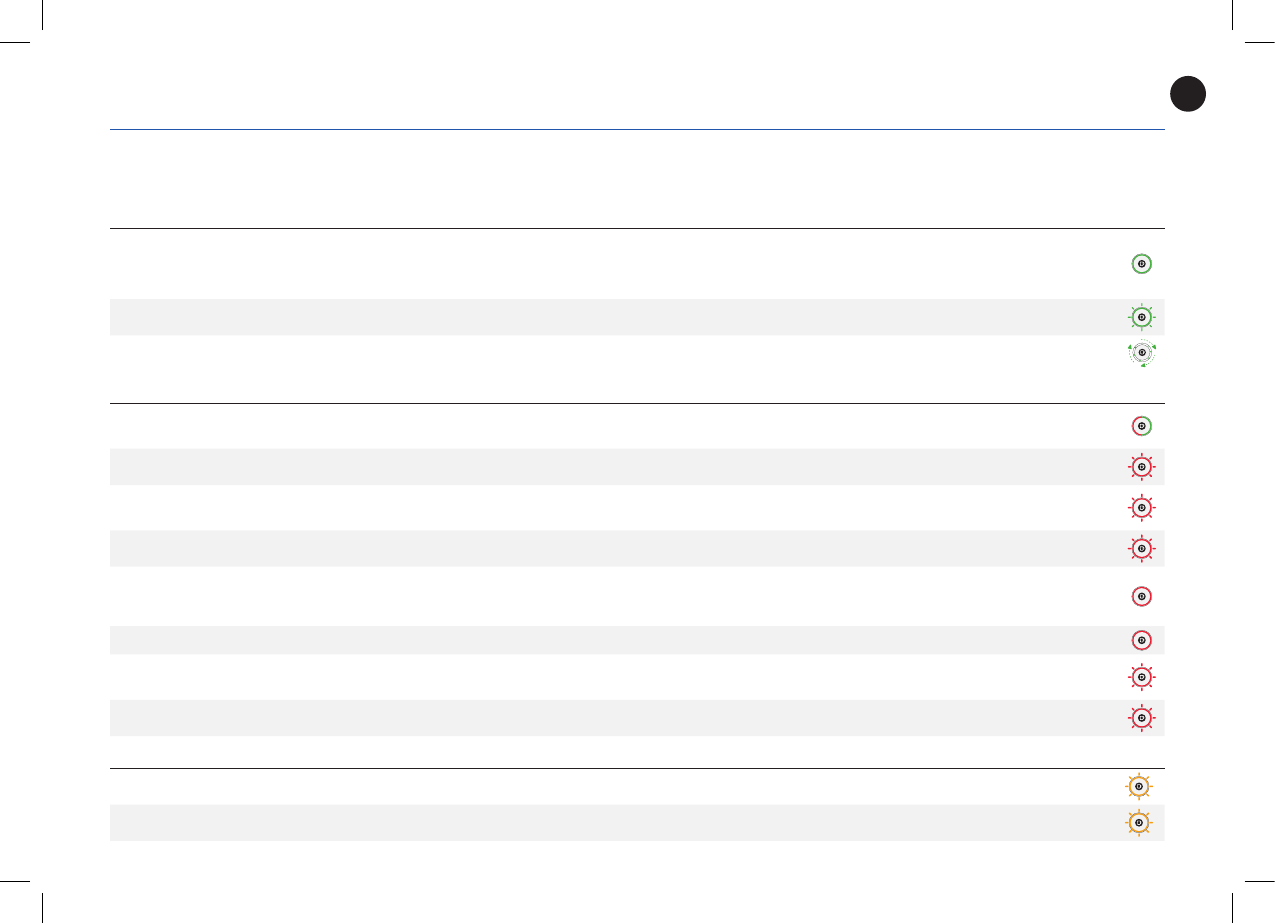
Task: Click the first flashing red power icon
Action: coord(1141,467)
